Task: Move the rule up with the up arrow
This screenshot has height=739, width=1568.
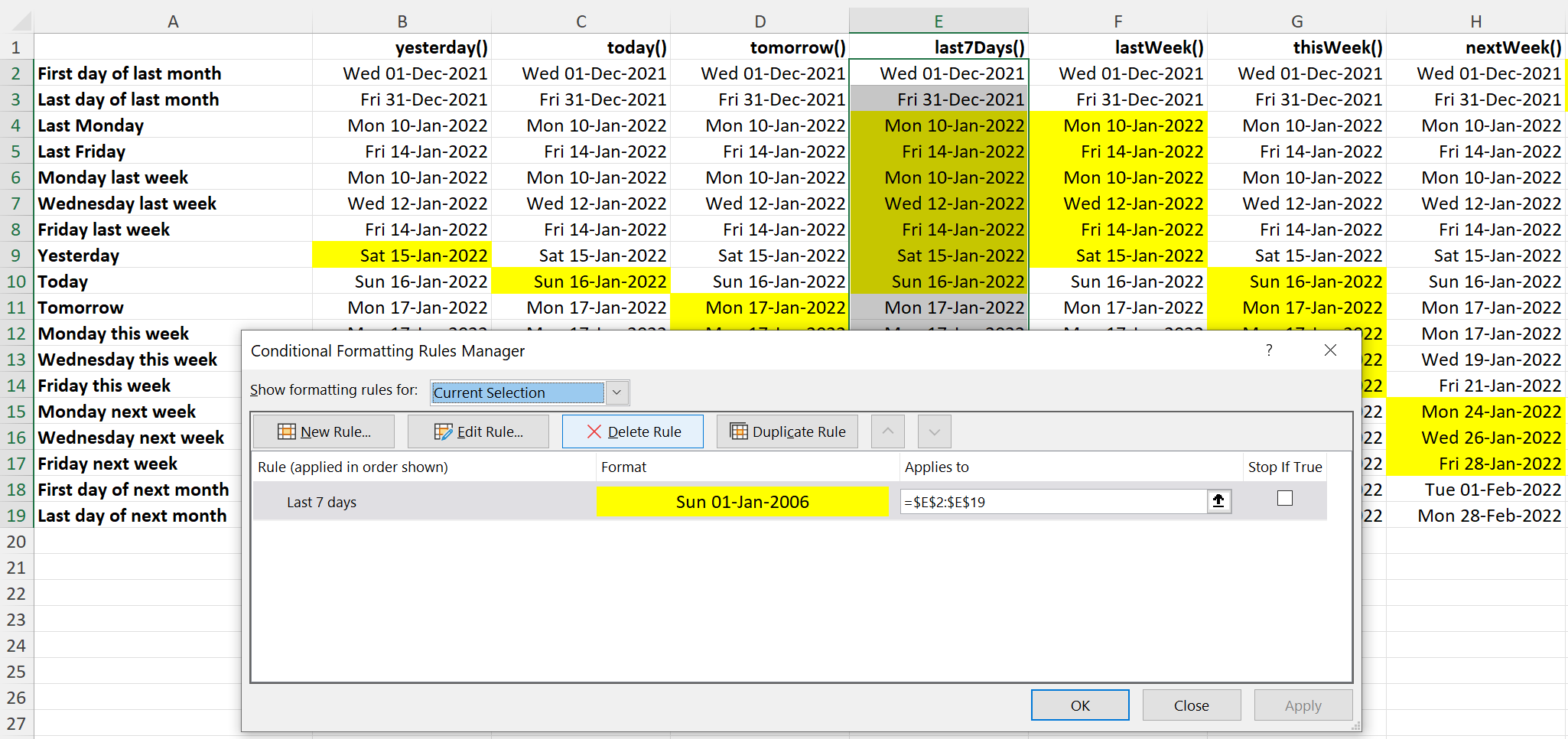Action: [x=887, y=431]
